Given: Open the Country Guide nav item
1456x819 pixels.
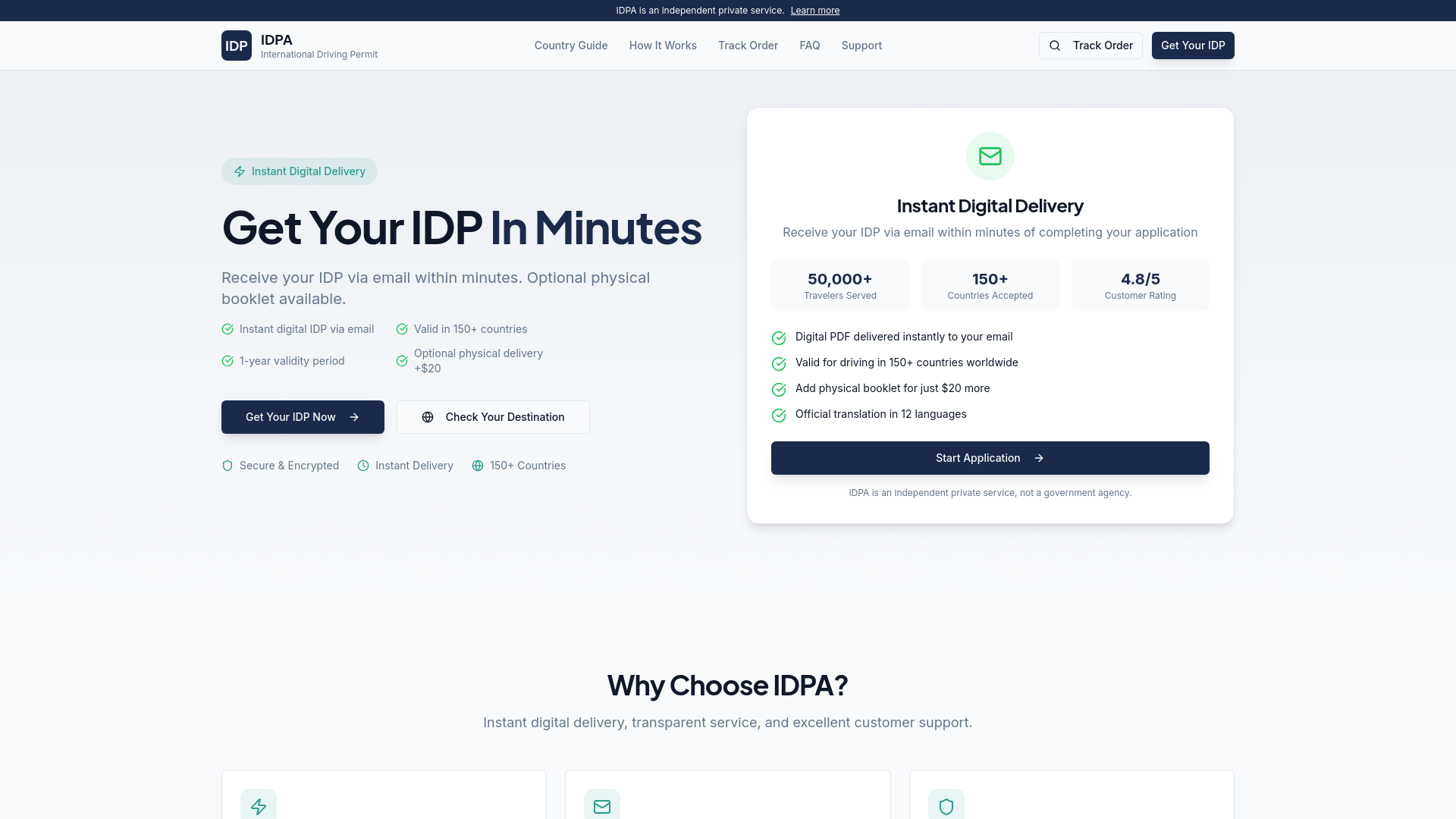Looking at the screenshot, I should (x=571, y=45).
